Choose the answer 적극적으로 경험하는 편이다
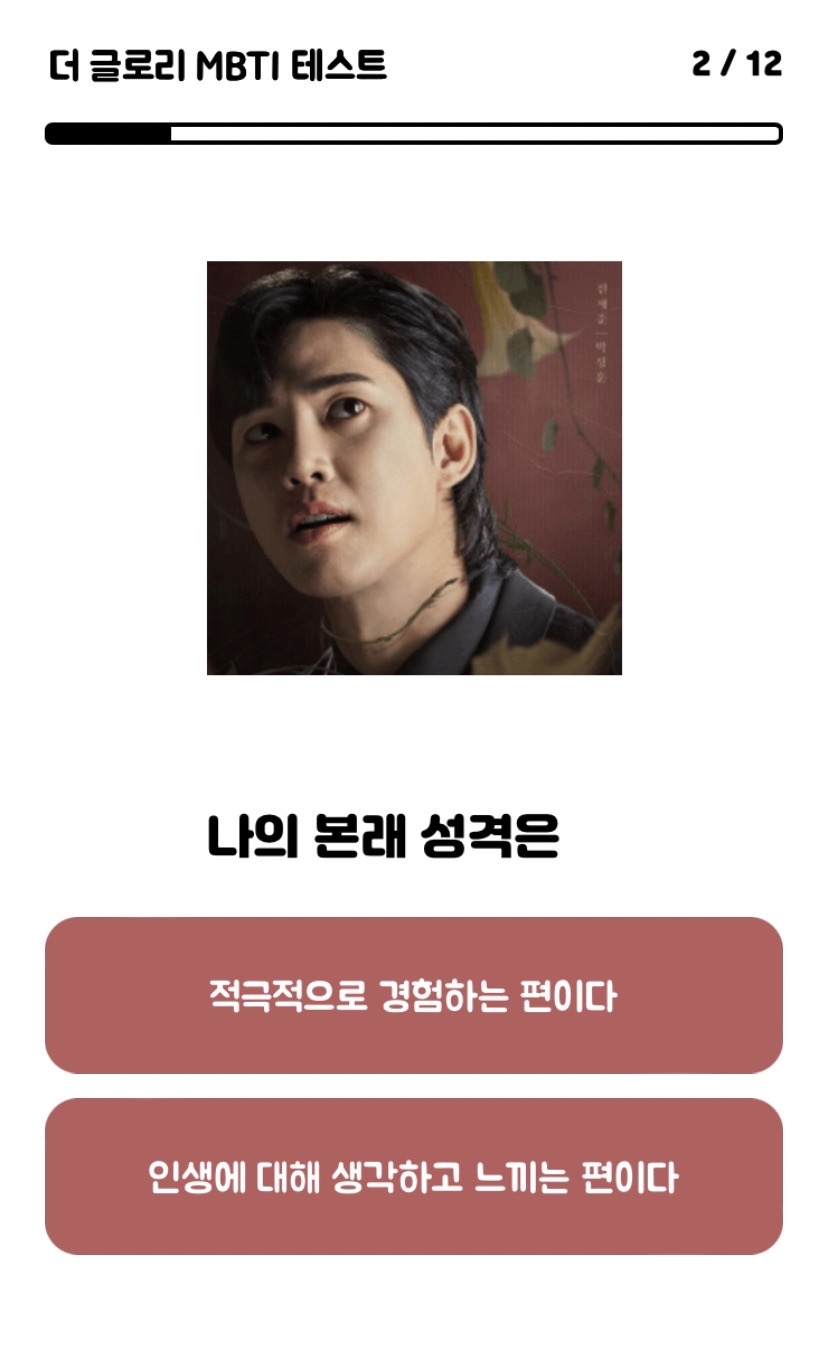Image resolution: width=828 pixels, height=1349 pixels. [x=413, y=995]
